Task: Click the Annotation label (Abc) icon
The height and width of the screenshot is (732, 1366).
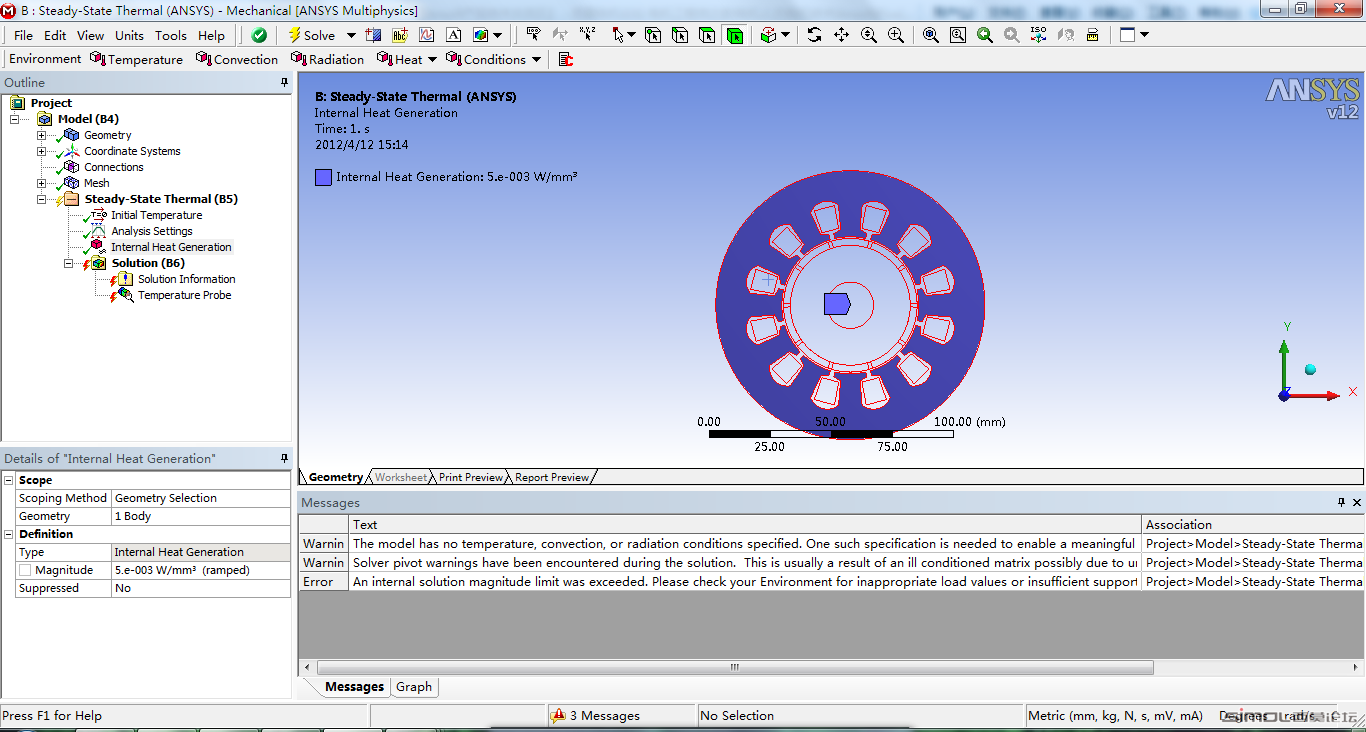Action: [400, 35]
